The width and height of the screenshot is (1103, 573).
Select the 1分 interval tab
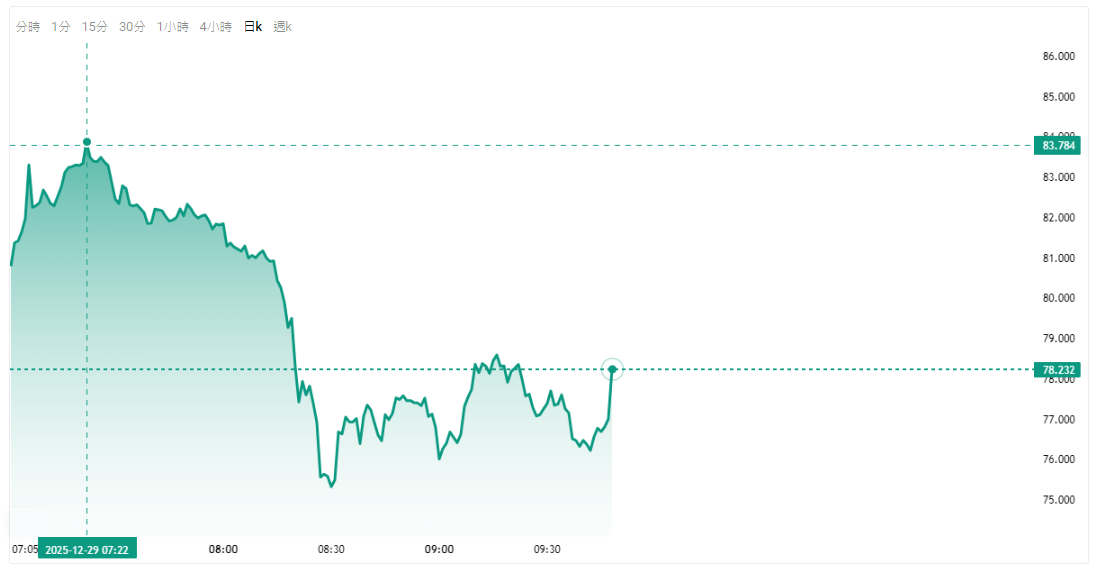(61, 27)
